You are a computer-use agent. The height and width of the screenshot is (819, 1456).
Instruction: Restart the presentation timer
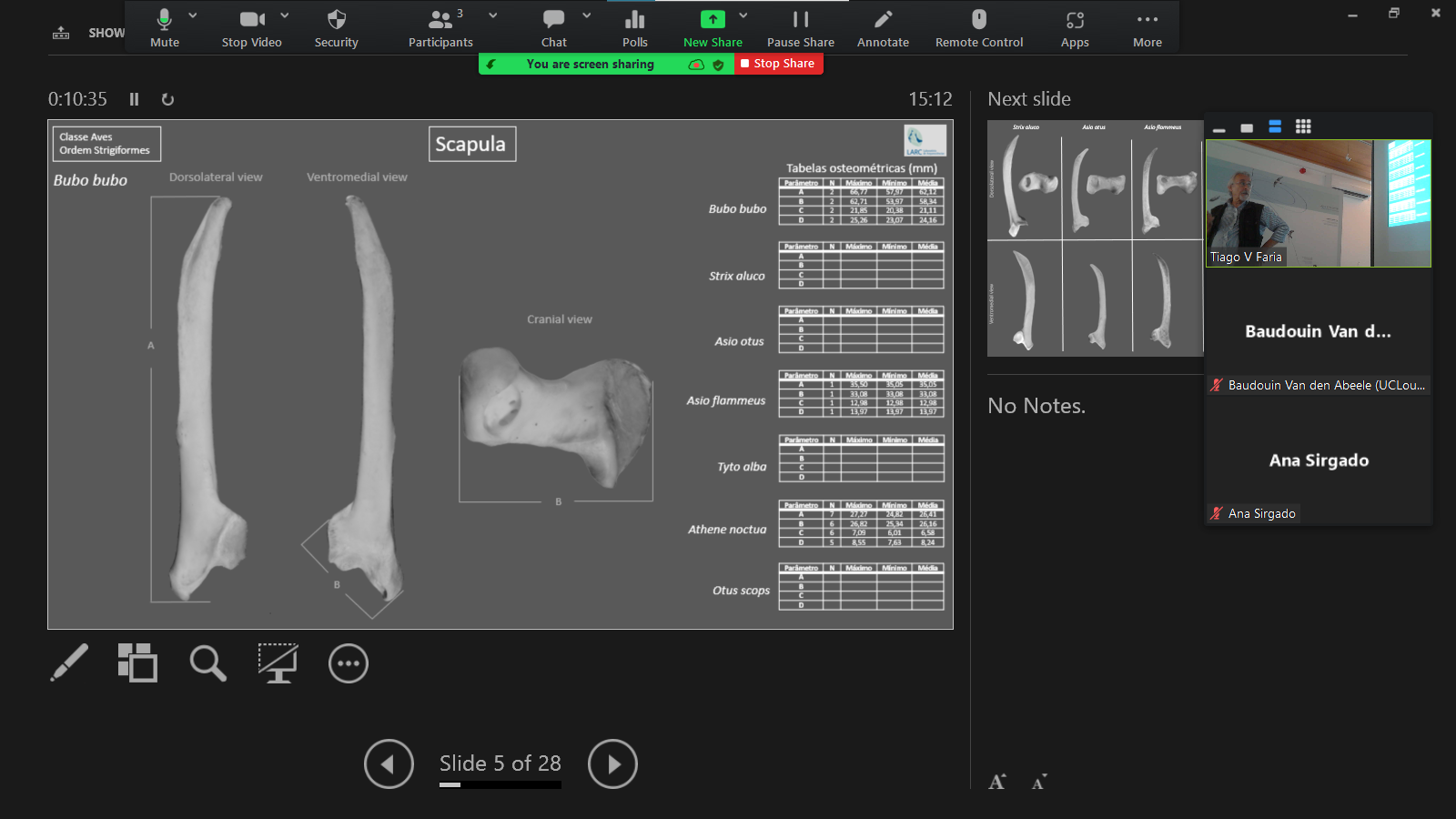[167, 99]
